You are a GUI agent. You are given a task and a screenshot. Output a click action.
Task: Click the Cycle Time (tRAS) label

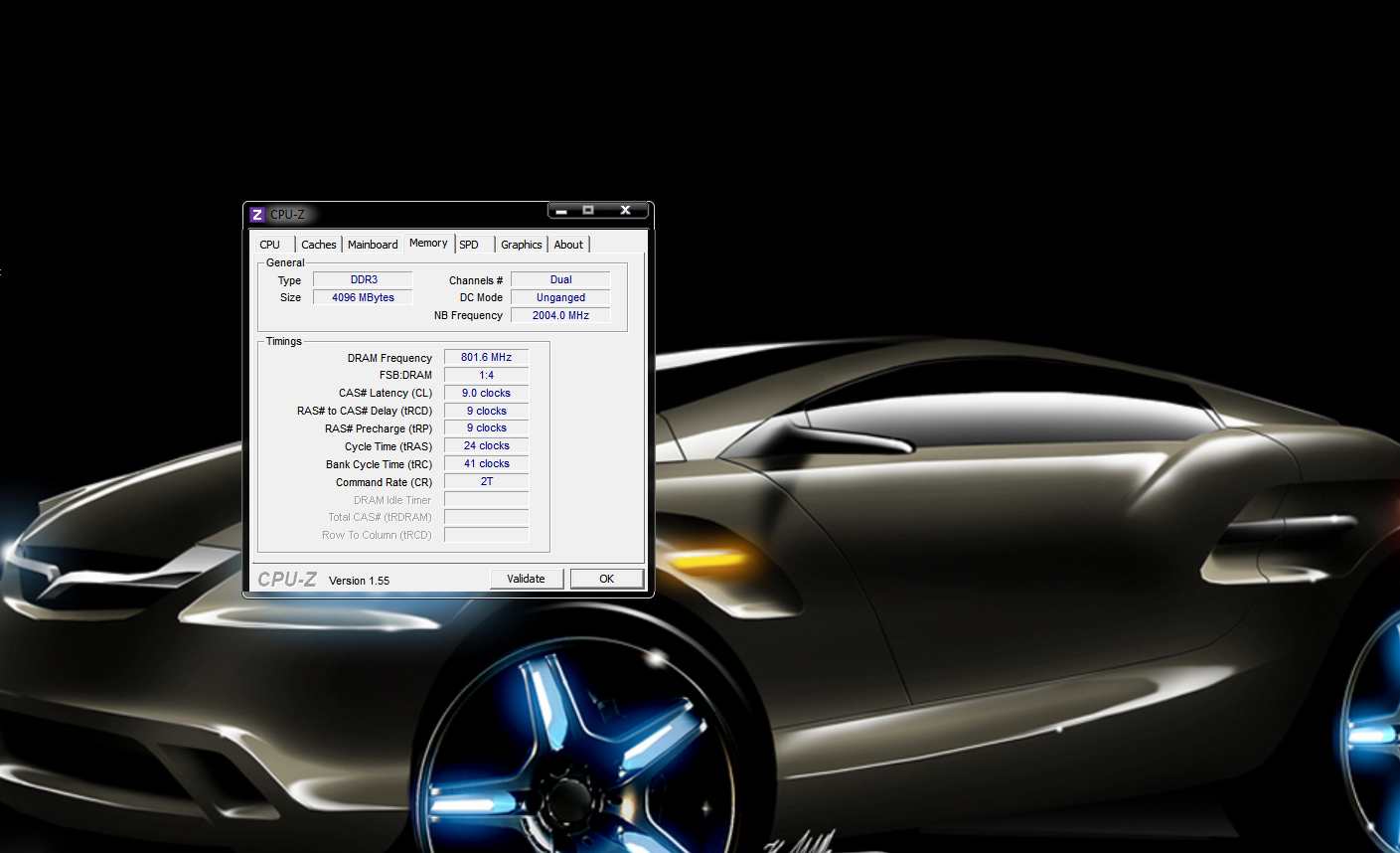click(x=389, y=447)
